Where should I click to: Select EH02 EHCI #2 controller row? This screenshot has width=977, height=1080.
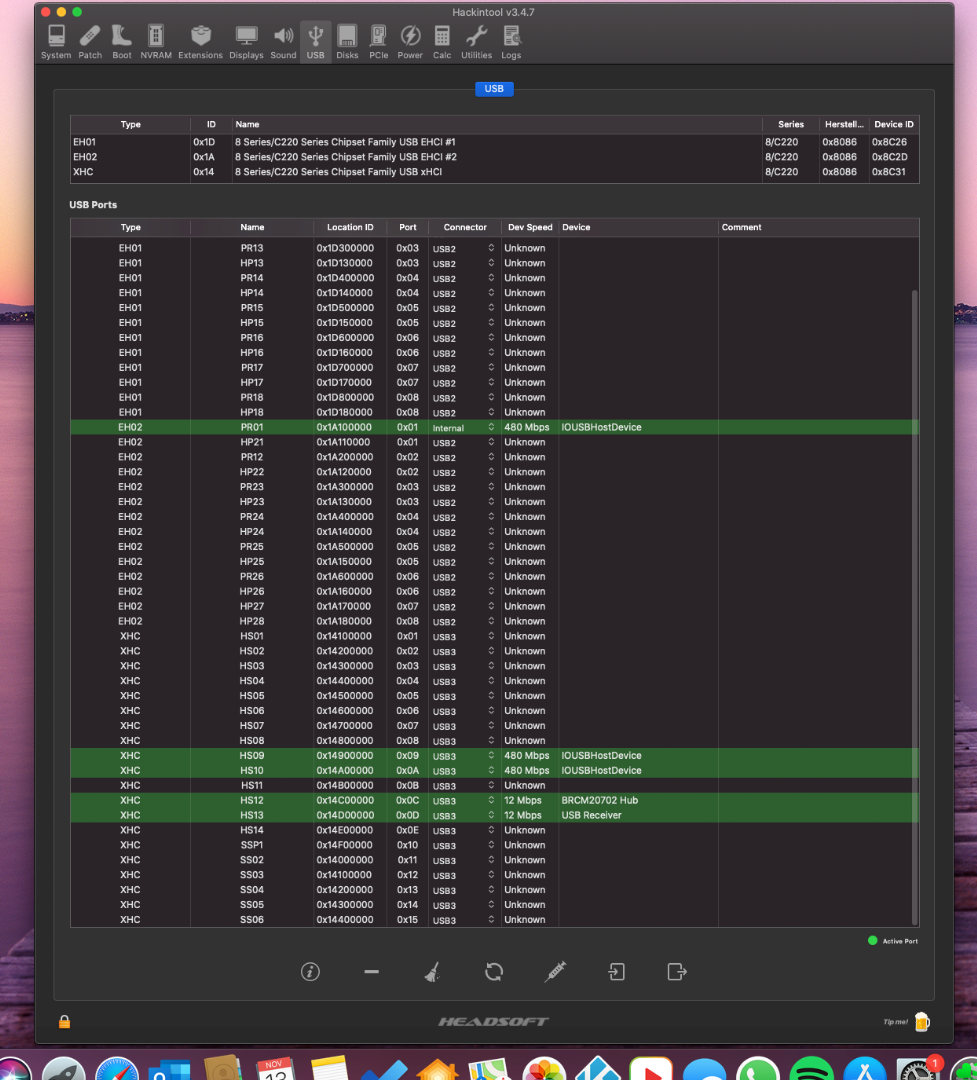pos(494,157)
